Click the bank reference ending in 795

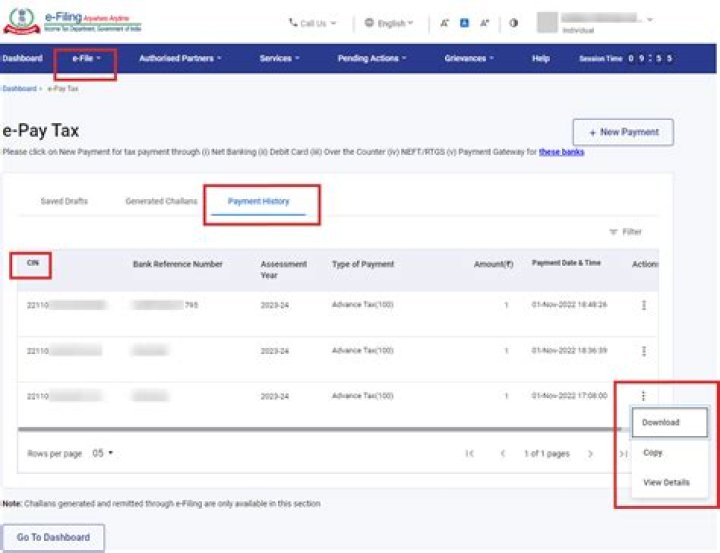(165, 305)
